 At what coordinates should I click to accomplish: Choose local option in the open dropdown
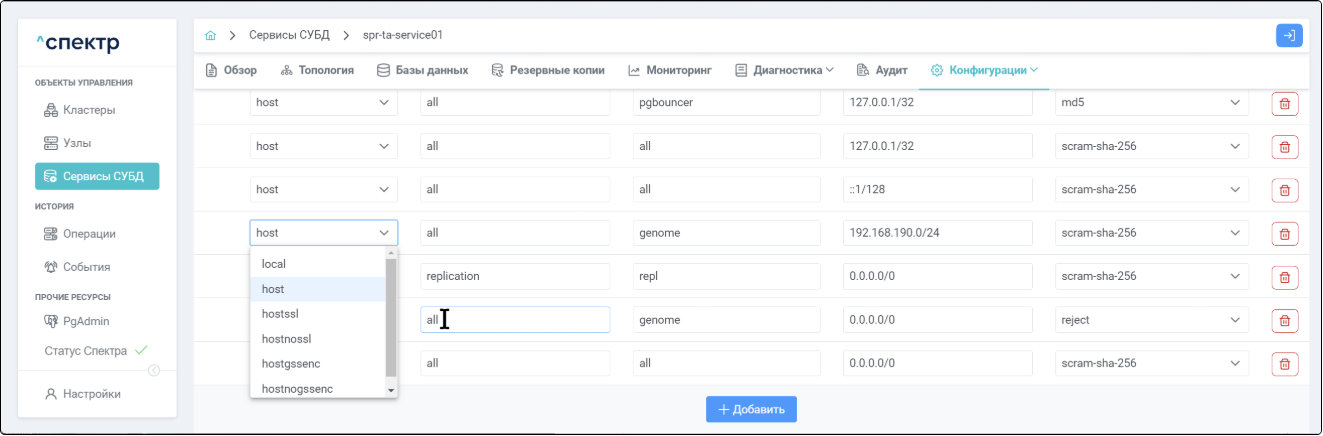tap(273, 264)
